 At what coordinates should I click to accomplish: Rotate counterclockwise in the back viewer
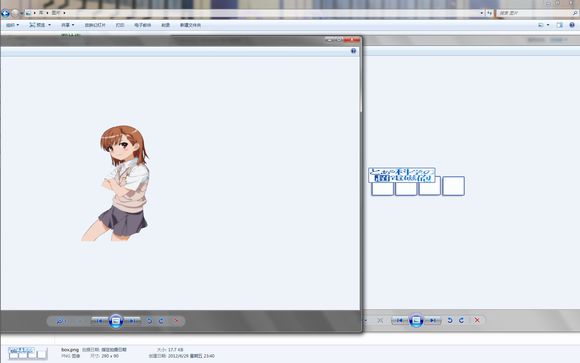coord(449,320)
